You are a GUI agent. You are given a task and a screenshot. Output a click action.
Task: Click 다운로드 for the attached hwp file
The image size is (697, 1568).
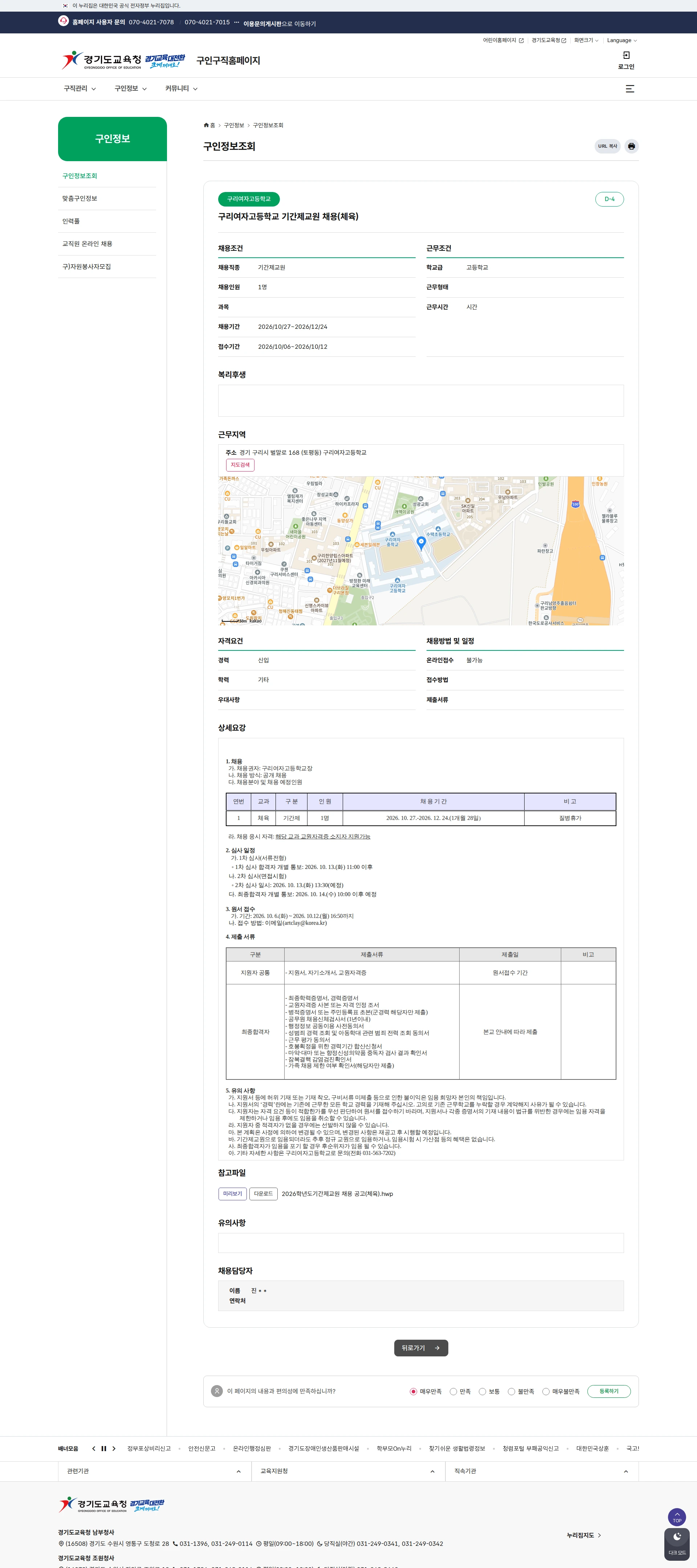pyautogui.click(x=264, y=1194)
